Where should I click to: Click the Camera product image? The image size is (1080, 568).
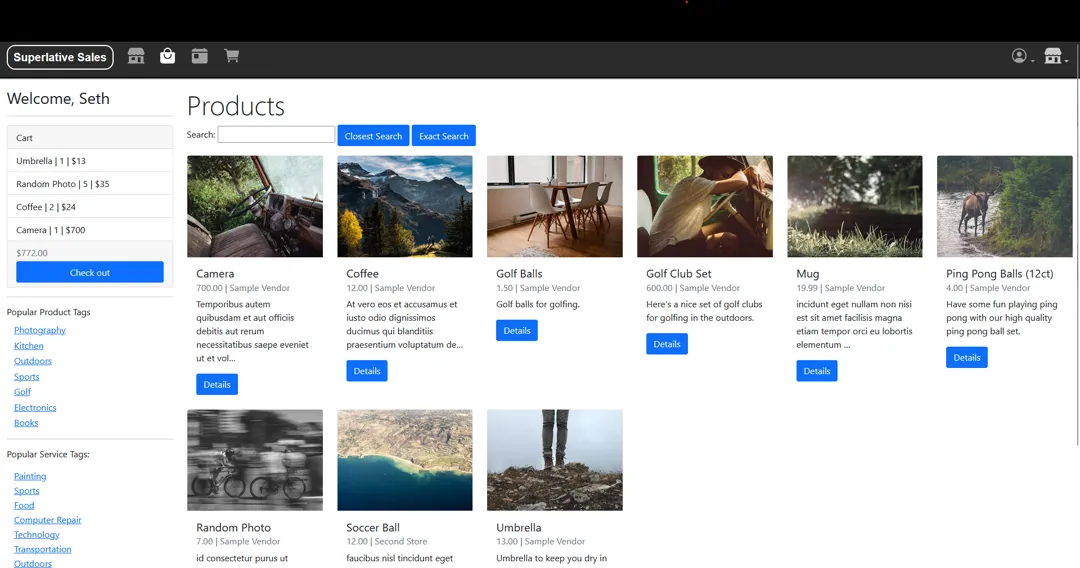[255, 206]
